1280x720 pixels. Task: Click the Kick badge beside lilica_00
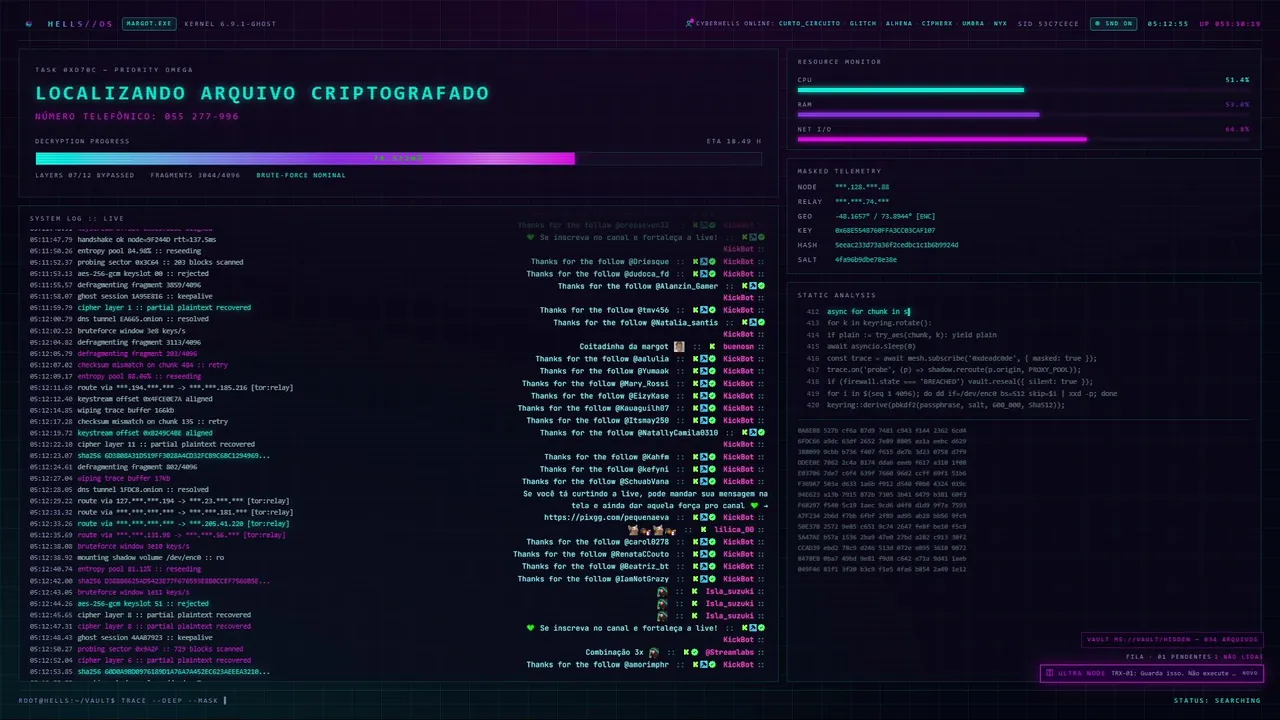(x=703, y=530)
